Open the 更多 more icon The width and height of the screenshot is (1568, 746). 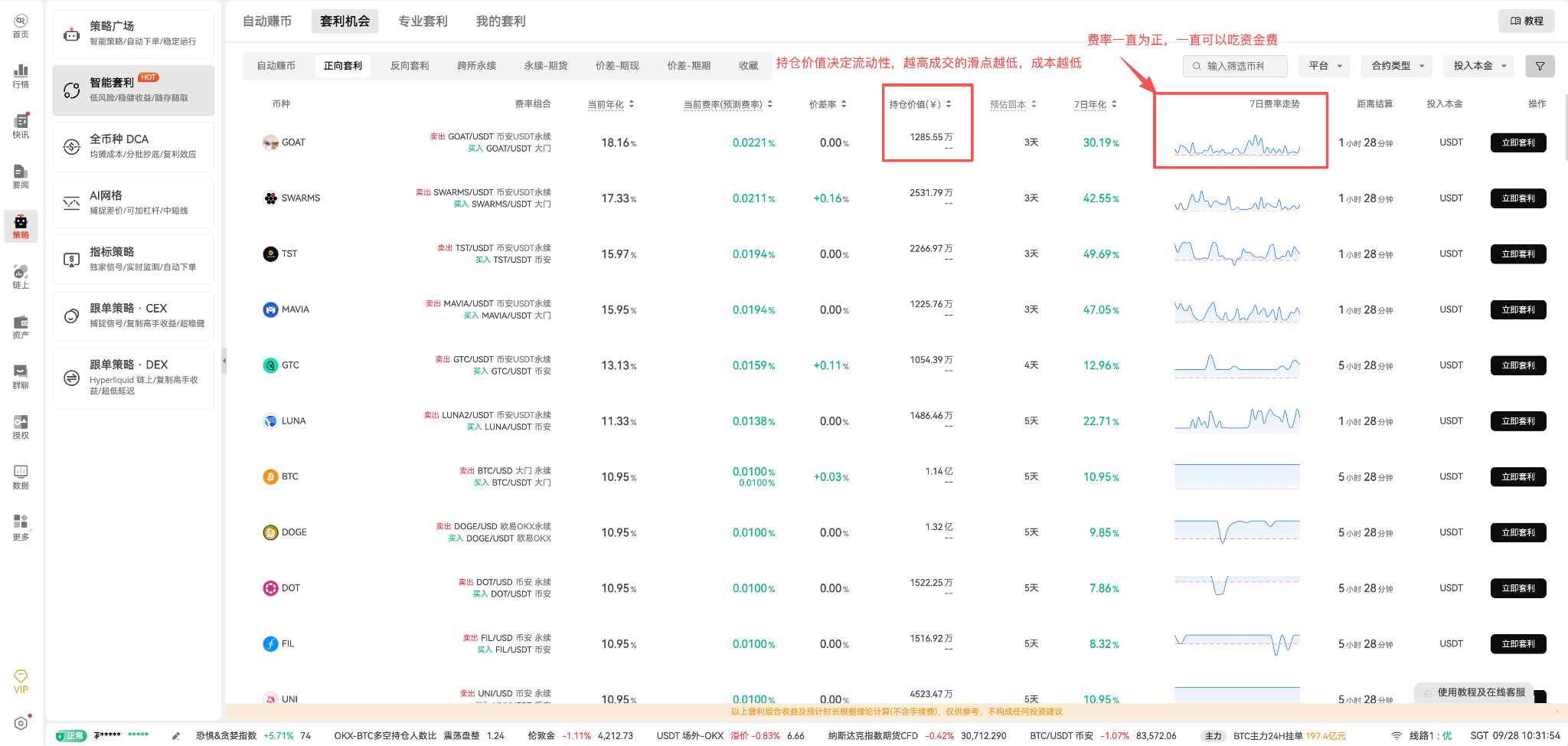click(21, 528)
